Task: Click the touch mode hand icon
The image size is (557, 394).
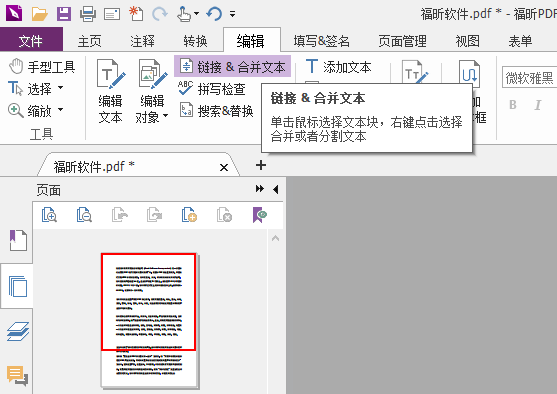Action: 184,14
